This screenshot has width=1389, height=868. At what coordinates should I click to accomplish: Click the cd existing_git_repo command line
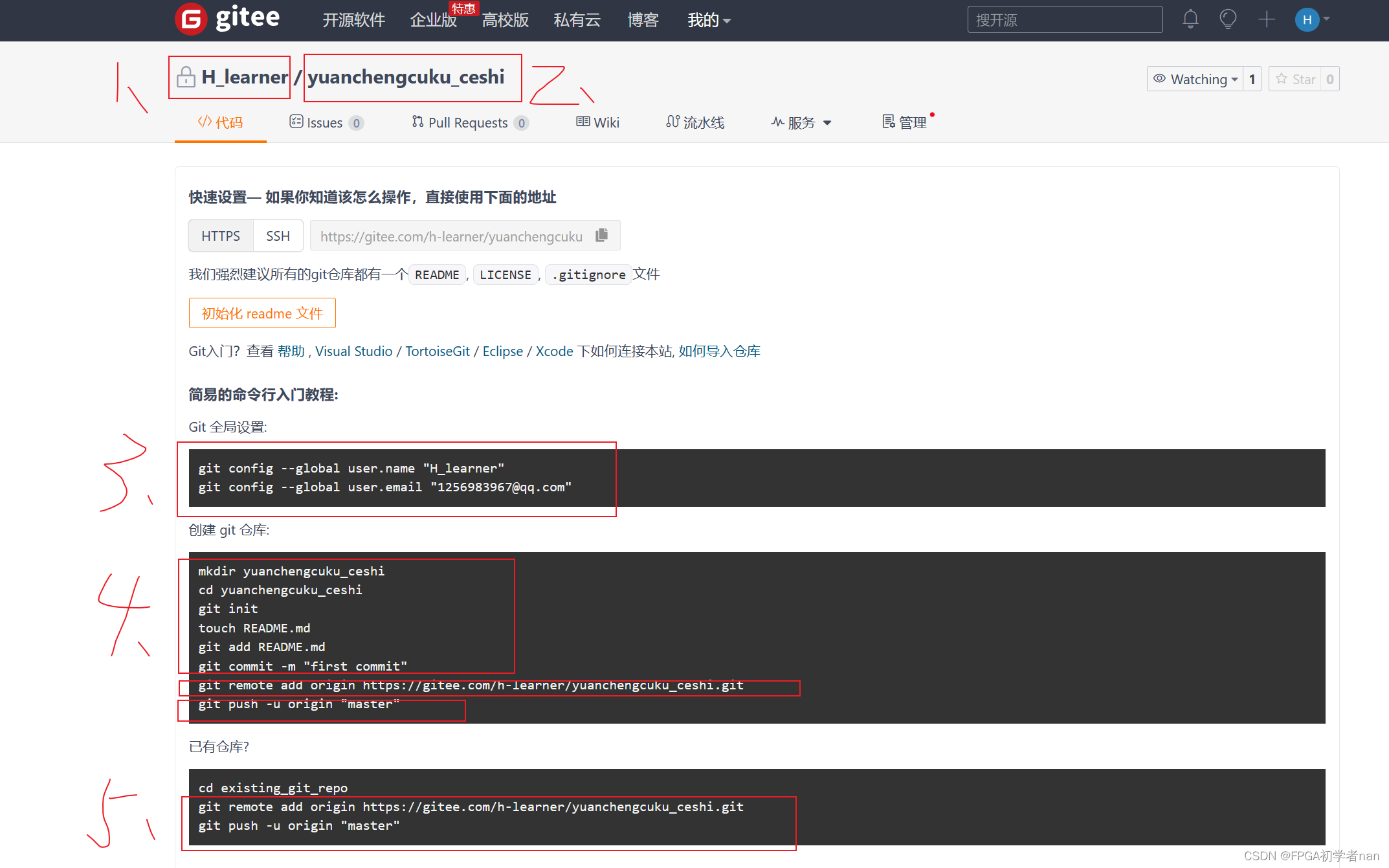273,788
